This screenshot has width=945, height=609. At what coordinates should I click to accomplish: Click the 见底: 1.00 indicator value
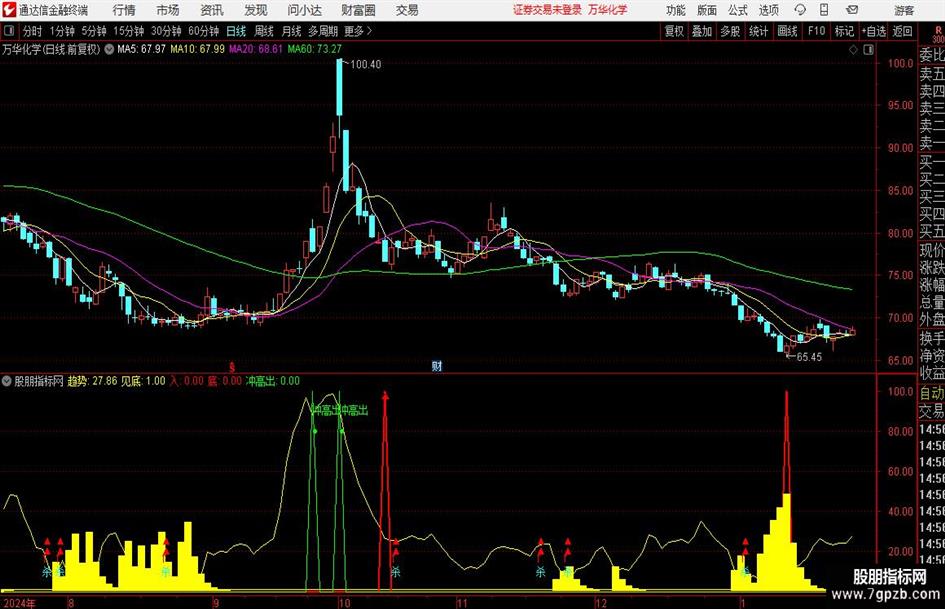143,381
